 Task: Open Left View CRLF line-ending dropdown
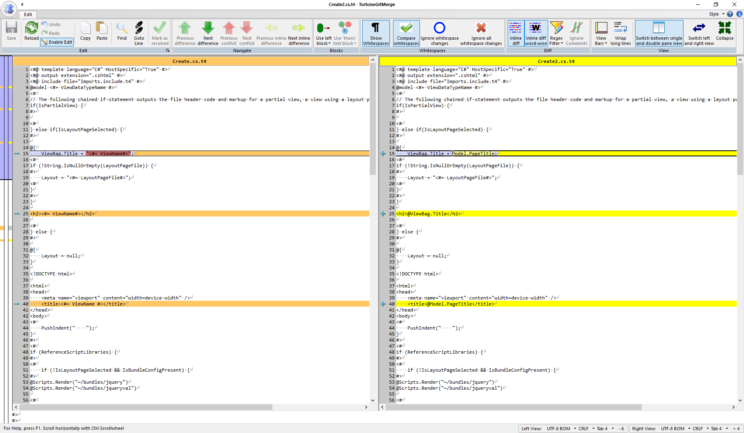586,428
